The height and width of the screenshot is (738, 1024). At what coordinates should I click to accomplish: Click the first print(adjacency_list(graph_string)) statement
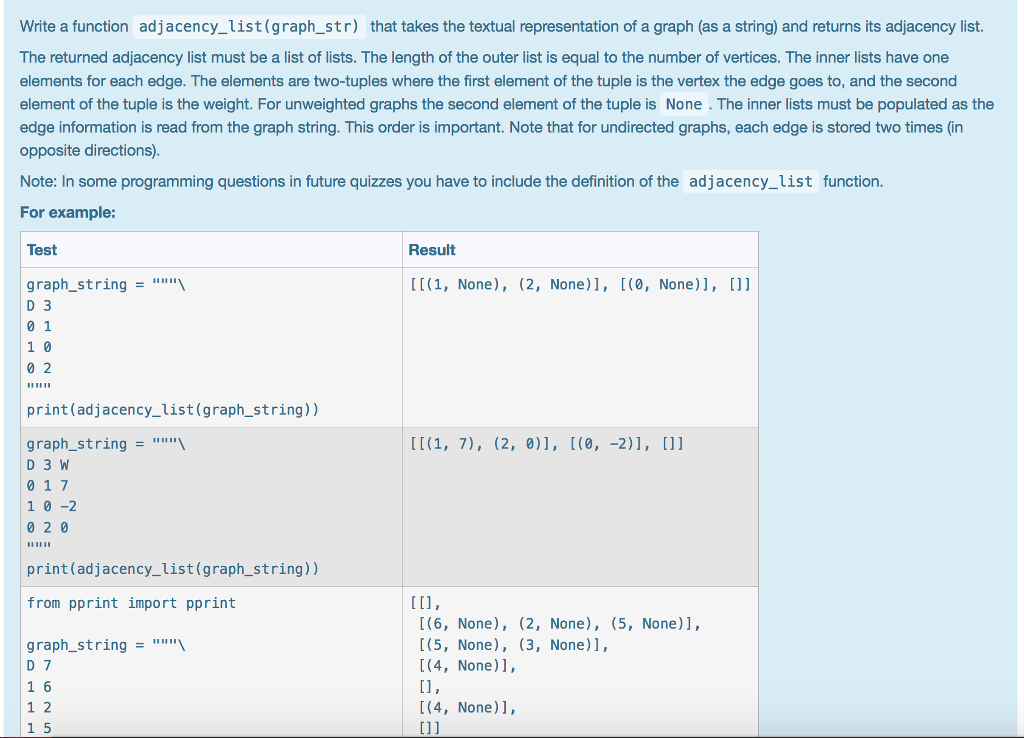(173, 409)
